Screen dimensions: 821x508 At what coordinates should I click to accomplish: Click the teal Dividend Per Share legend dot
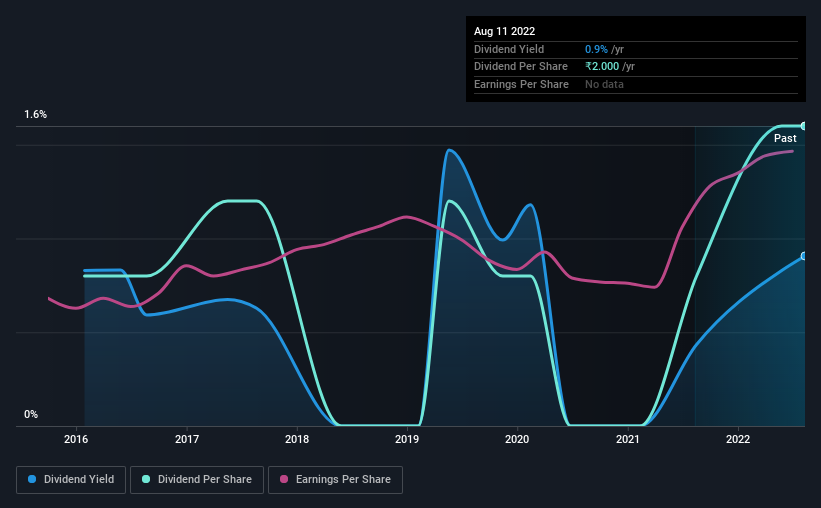[146, 479]
